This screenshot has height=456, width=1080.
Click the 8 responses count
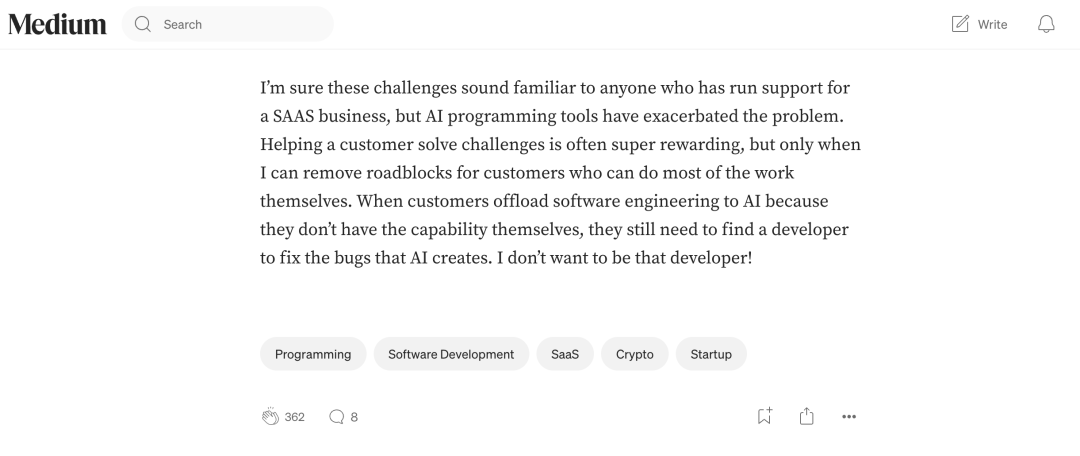pyautogui.click(x=354, y=417)
